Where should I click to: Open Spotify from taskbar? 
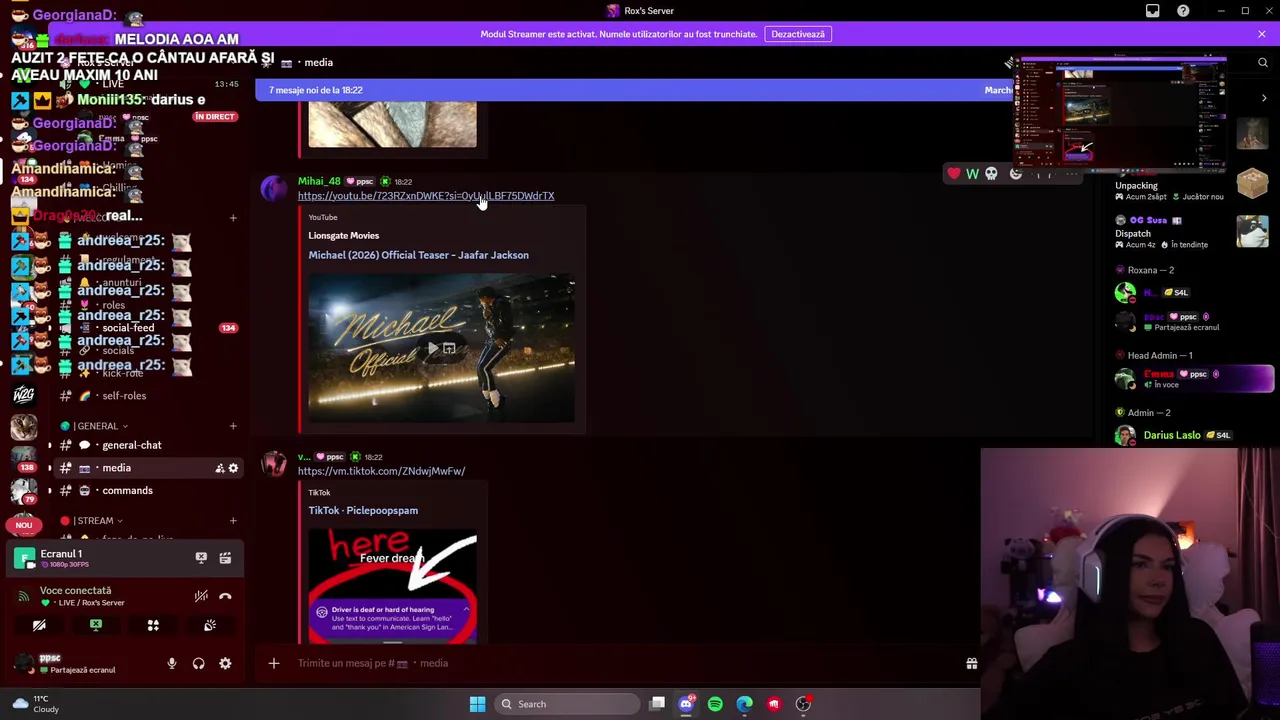(715, 704)
